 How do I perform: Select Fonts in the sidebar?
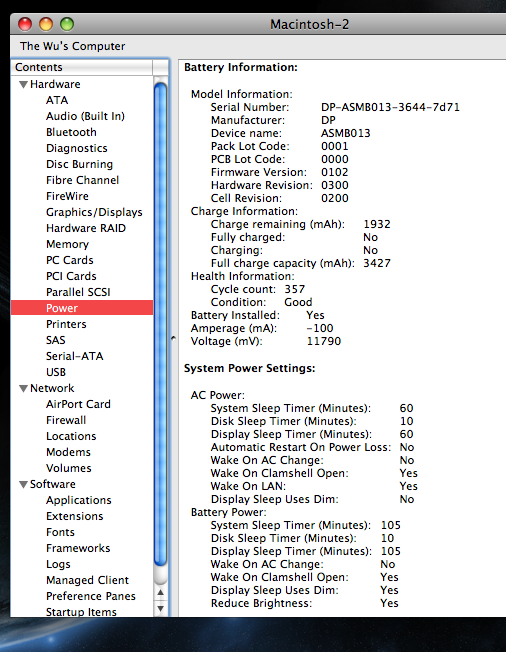pyautogui.click(x=60, y=532)
